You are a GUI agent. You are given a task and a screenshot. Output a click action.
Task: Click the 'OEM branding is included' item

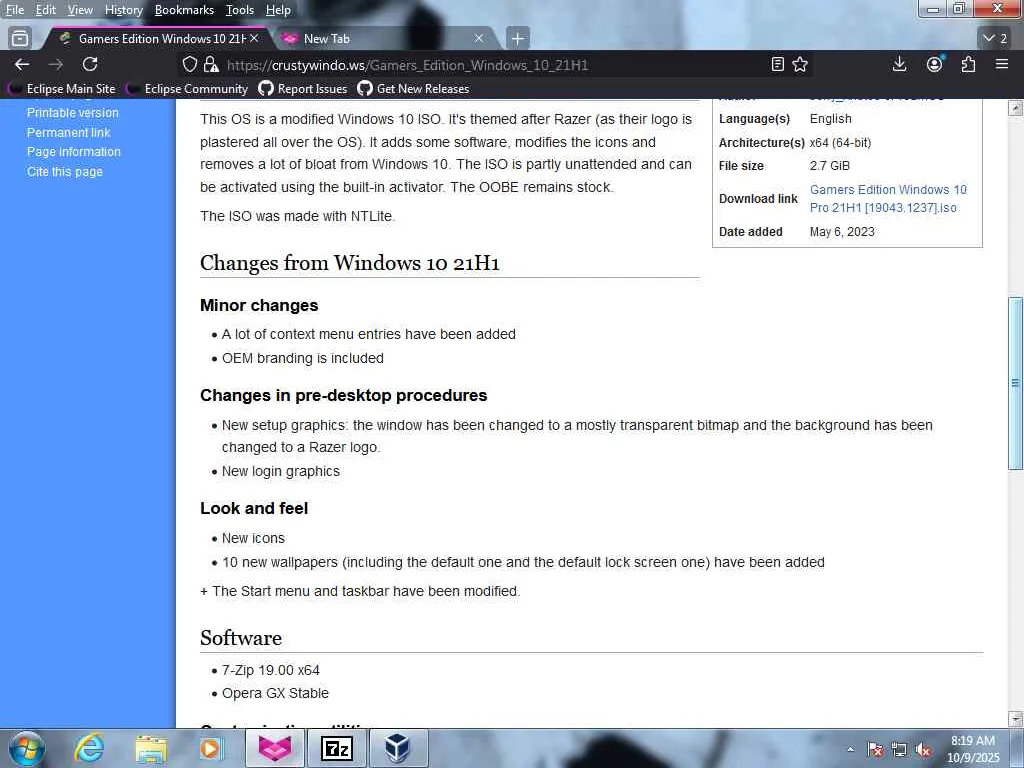[x=302, y=358]
